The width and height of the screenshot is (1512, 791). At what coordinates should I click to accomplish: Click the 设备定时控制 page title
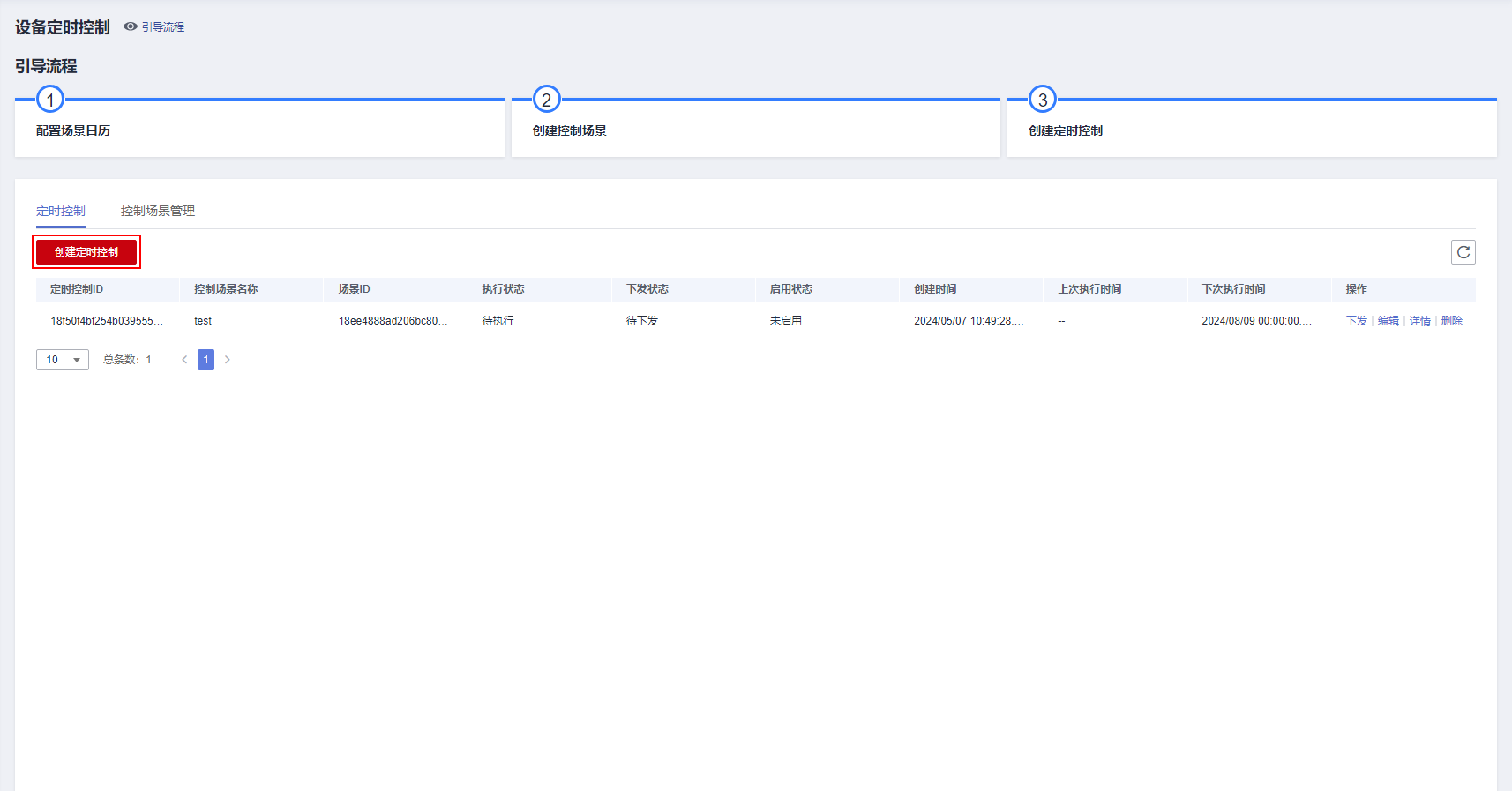coord(63,27)
